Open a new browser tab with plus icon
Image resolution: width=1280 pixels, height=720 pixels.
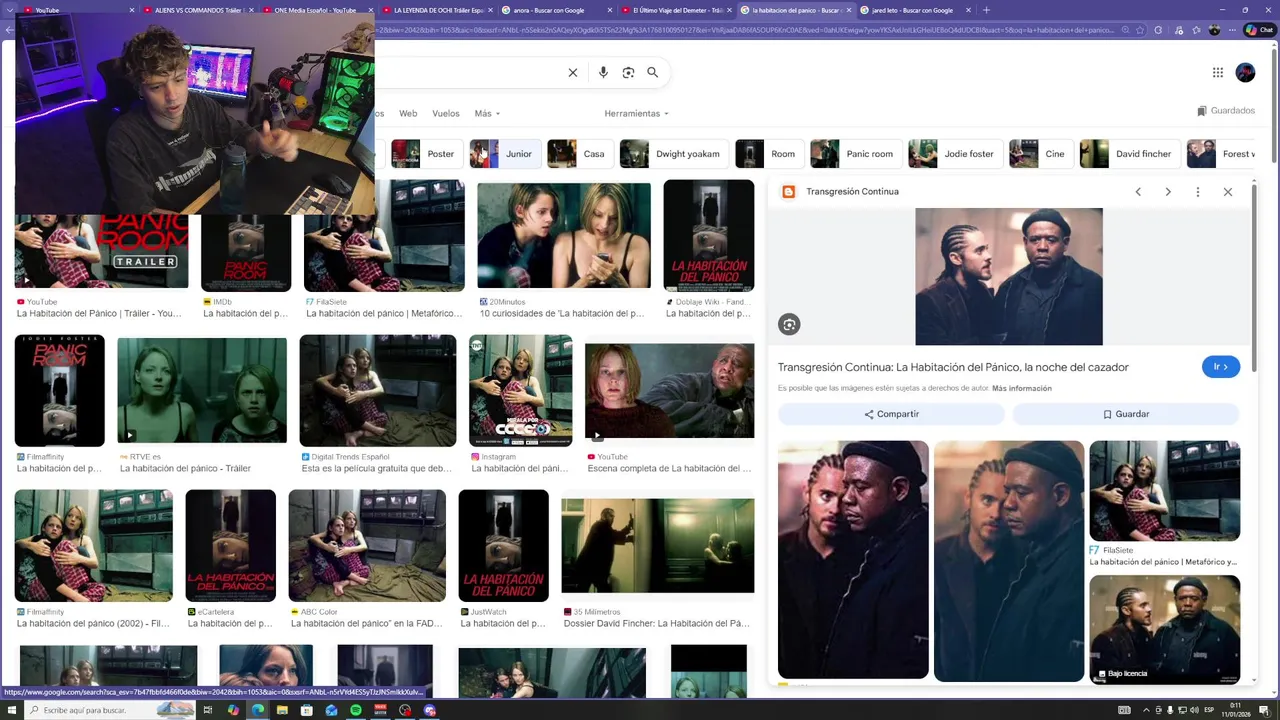987,10
